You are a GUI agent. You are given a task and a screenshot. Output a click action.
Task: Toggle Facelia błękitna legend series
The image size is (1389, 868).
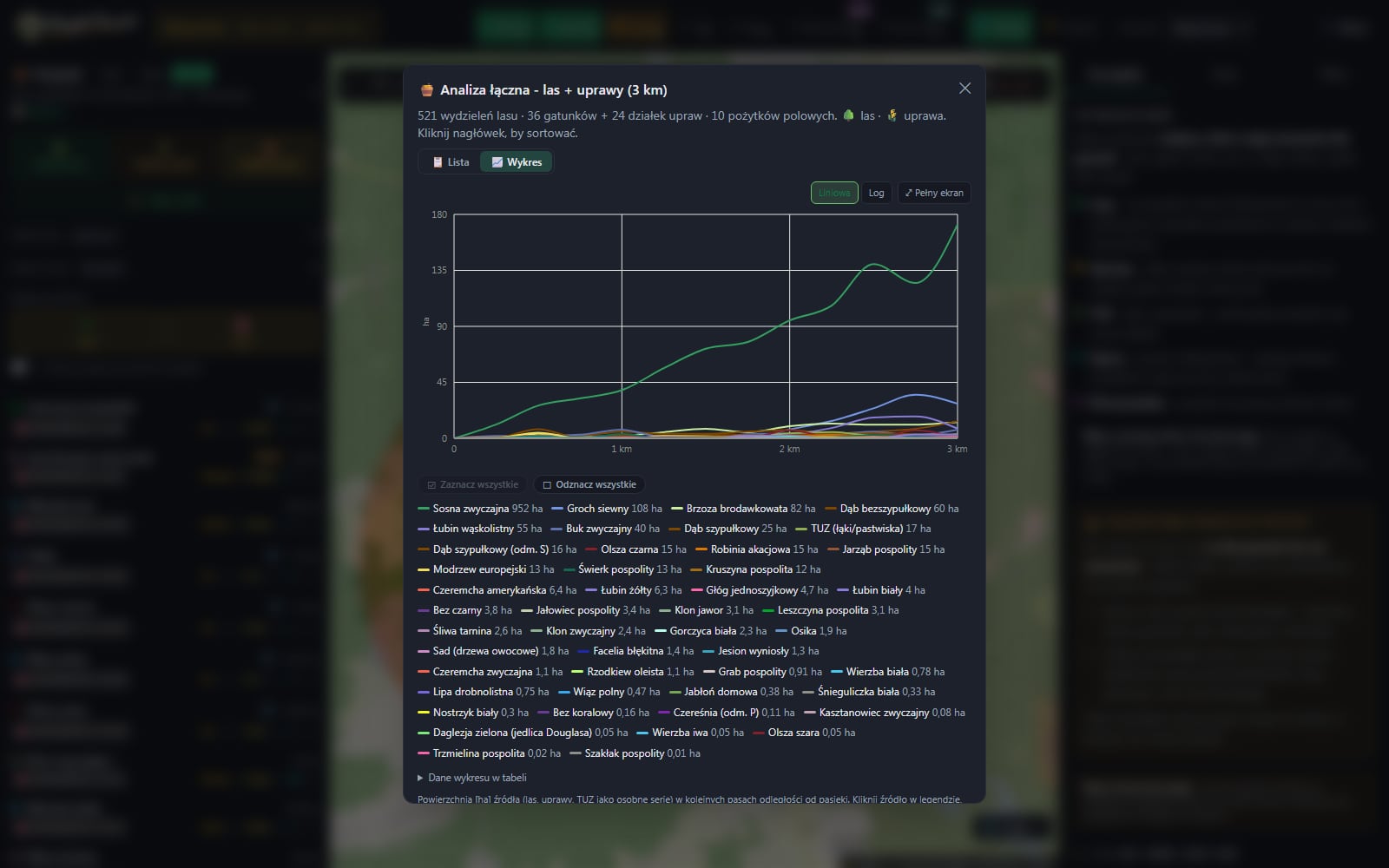[x=635, y=651]
